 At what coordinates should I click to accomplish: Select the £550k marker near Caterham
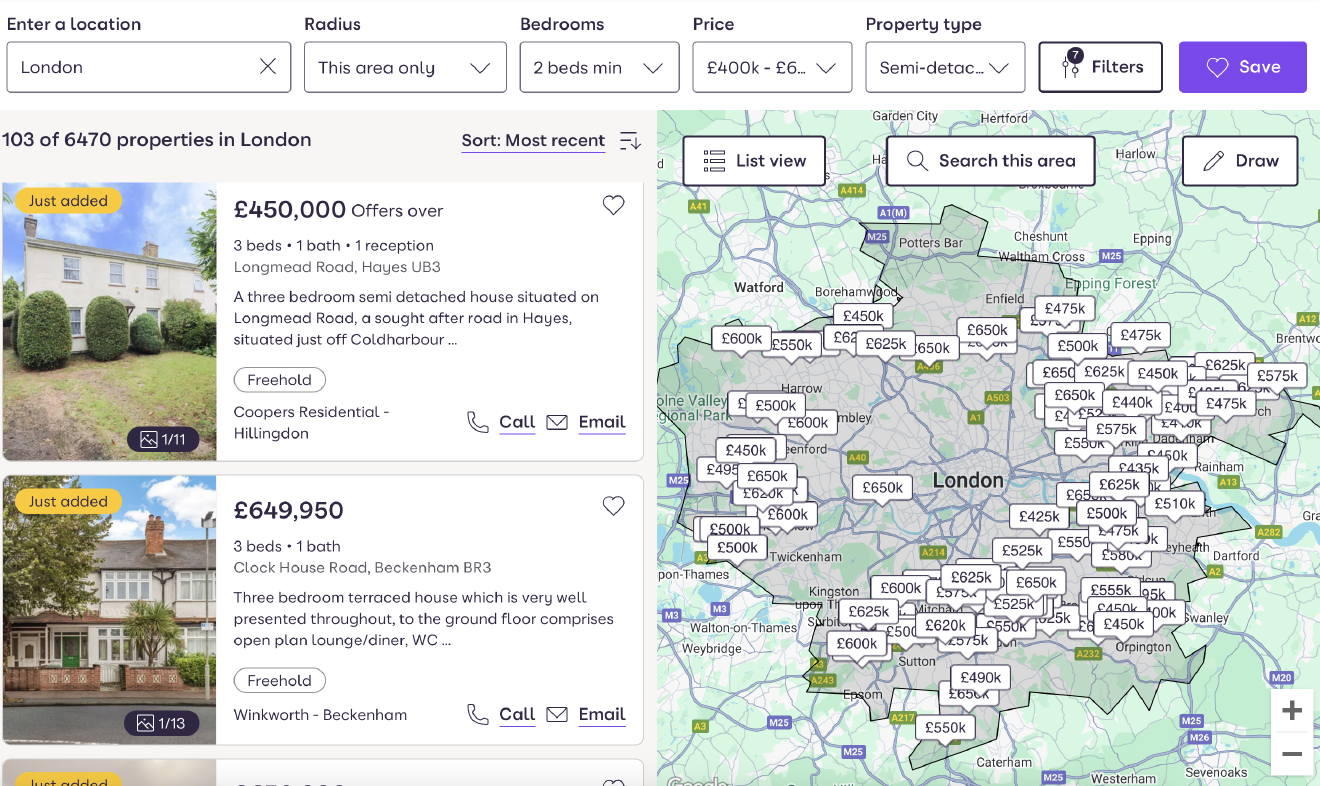coord(945,727)
